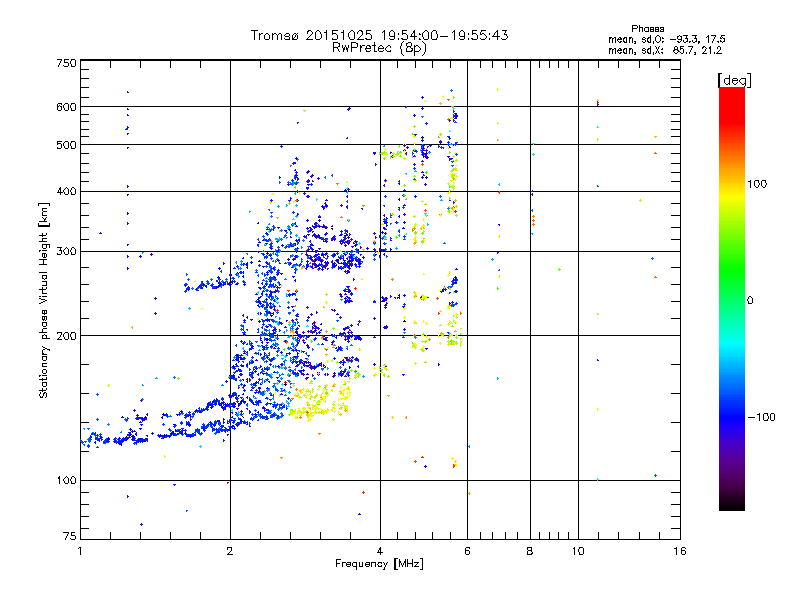Click the '[deg]' colorbar unit label
Image resolution: width=800 pixels, height=600 pixels.
pyautogui.click(x=734, y=80)
